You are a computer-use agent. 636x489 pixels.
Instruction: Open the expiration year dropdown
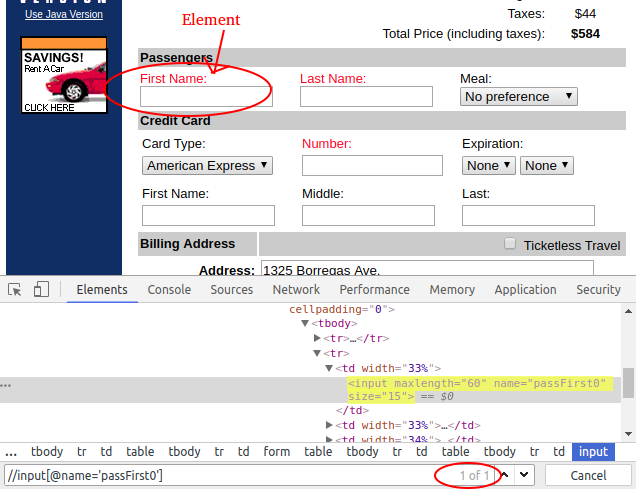(547, 165)
